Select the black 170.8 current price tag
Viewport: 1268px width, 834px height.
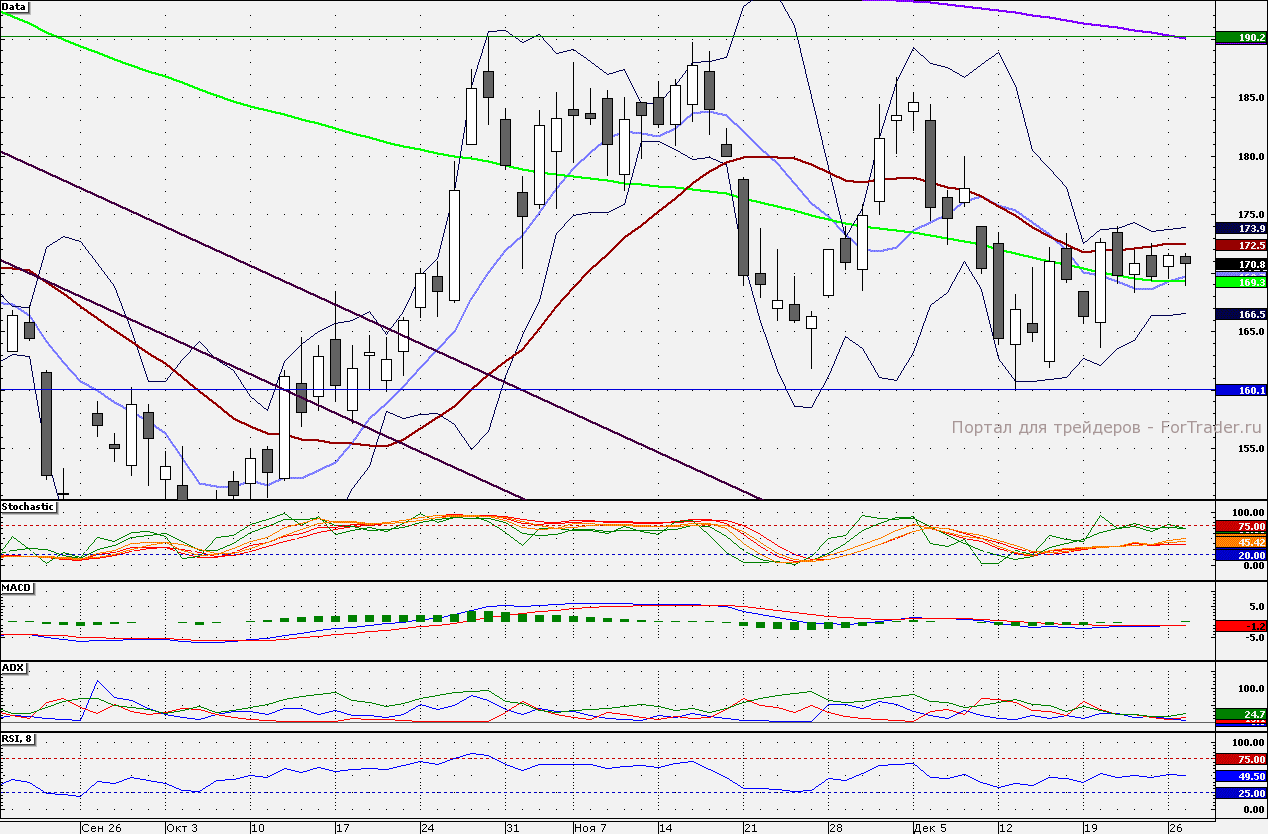[x=1238, y=265]
